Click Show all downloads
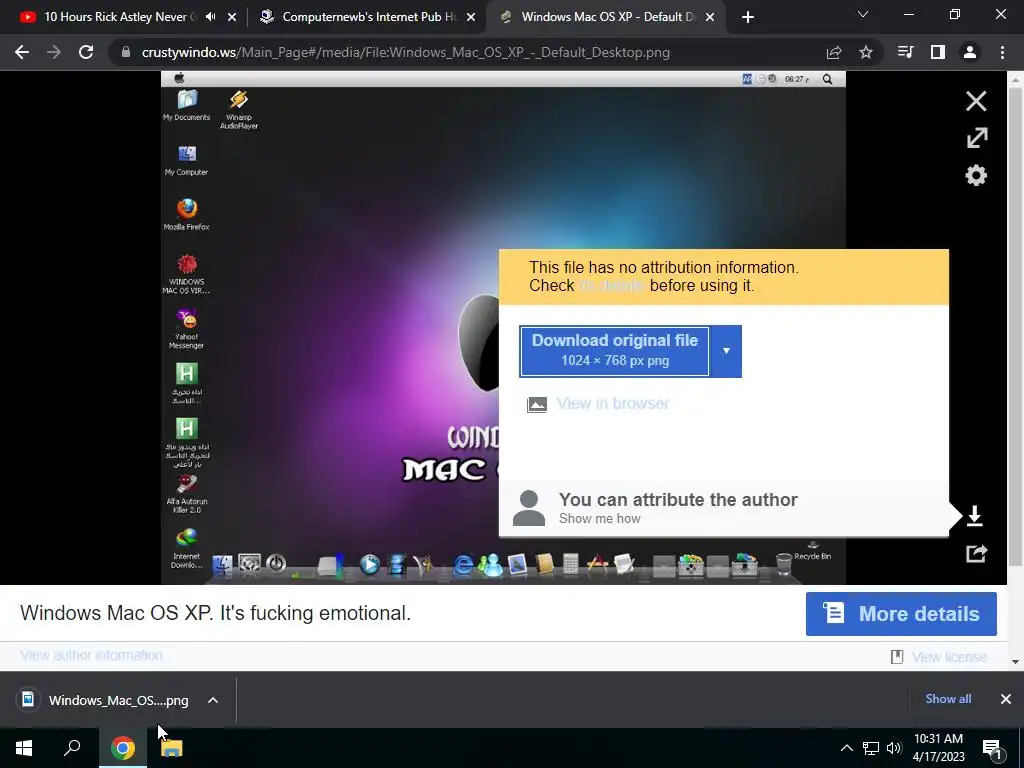1024x768 pixels. coord(948,699)
